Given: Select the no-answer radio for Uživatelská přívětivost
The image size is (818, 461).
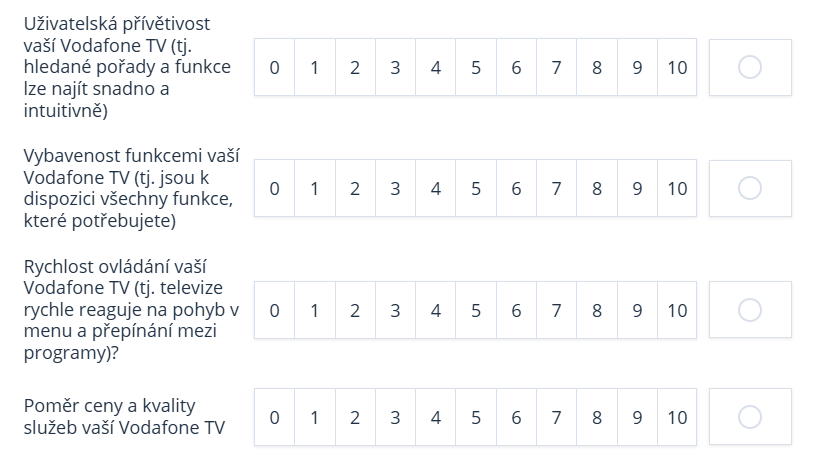Looking at the screenshot, I should 750,67.
